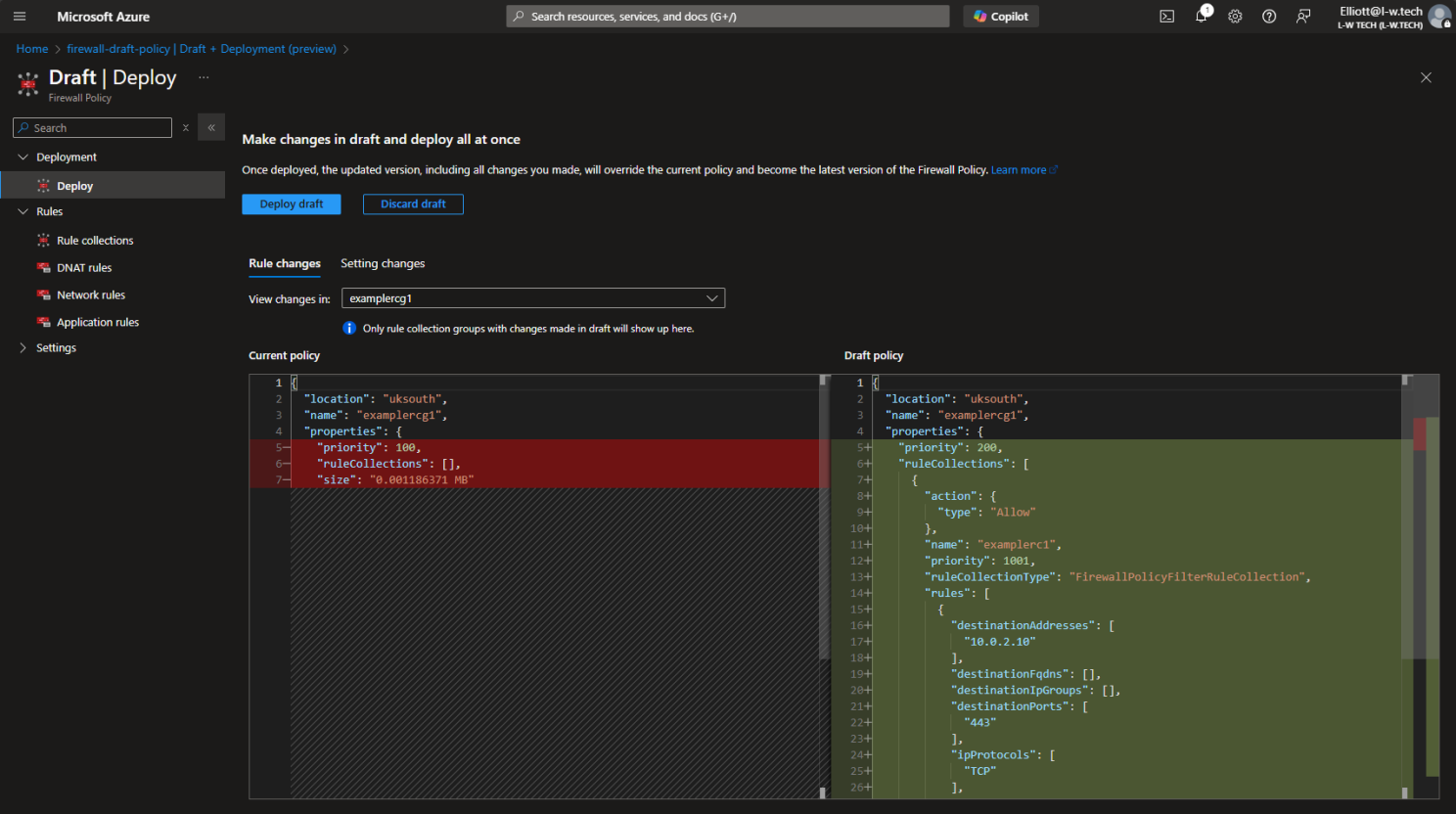This screenshot has height=814, width=1456.
Task: Collapse the sidebar with the double chevron
Action: [211, 127]
